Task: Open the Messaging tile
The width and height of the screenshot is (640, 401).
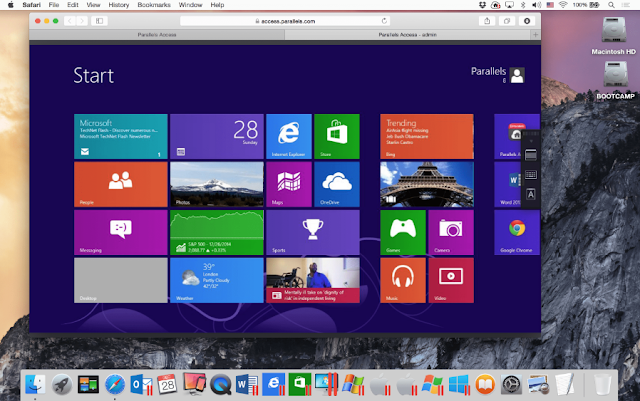Action: pyautogui.click(x=121, y=232)
